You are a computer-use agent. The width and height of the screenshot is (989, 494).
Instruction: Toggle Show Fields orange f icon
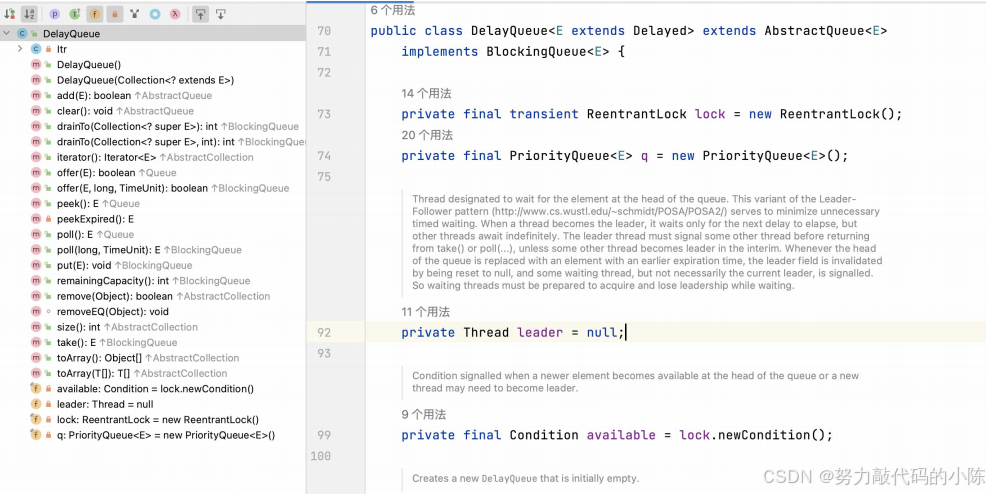[x=95, y=13]
